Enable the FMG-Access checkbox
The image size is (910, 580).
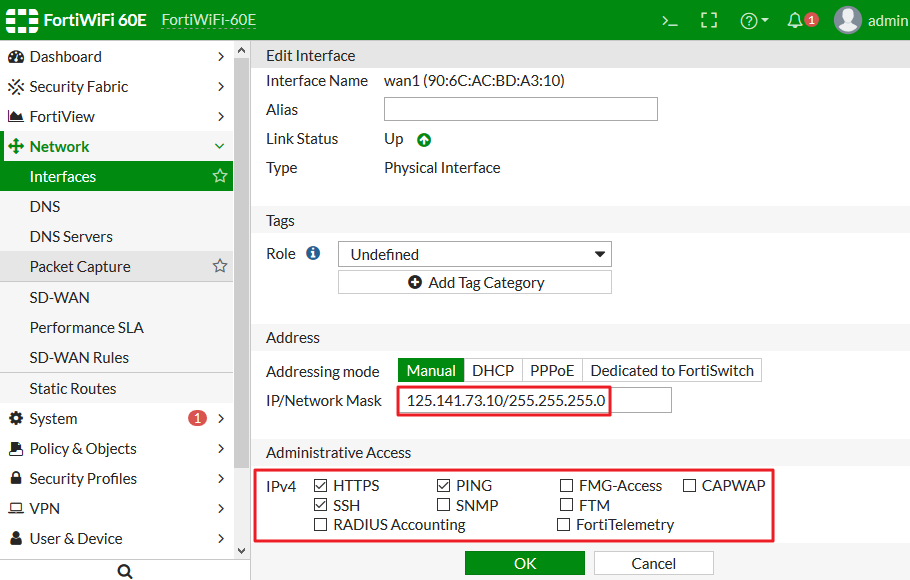point(566,485)
